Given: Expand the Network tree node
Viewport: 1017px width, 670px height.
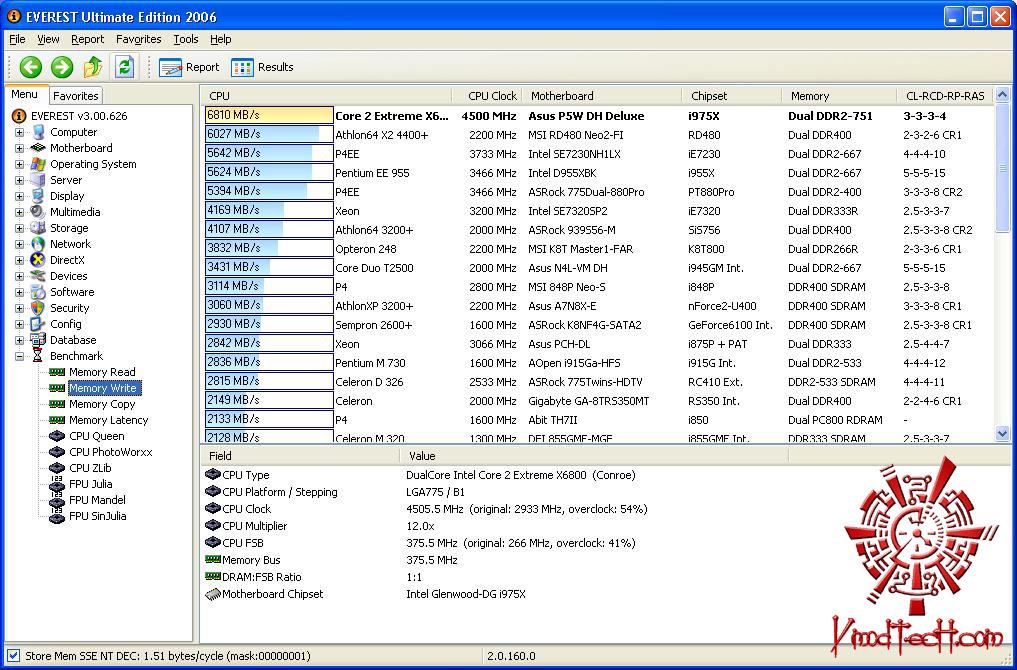Looking at the screenshot, I should point(19,244).
